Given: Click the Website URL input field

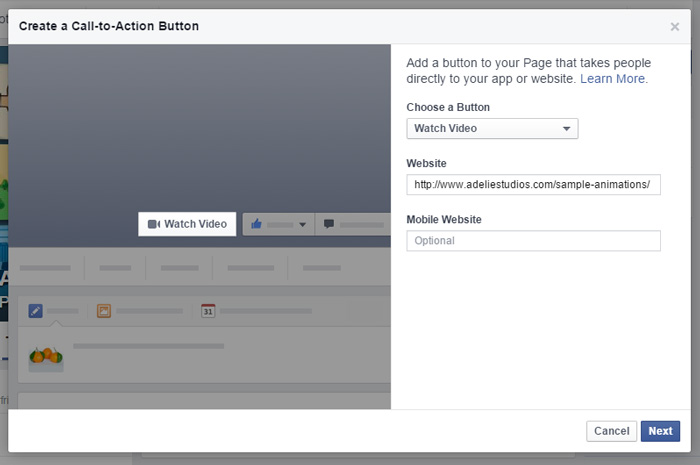Looking at the screenshot, I should [x=533, y=185].
